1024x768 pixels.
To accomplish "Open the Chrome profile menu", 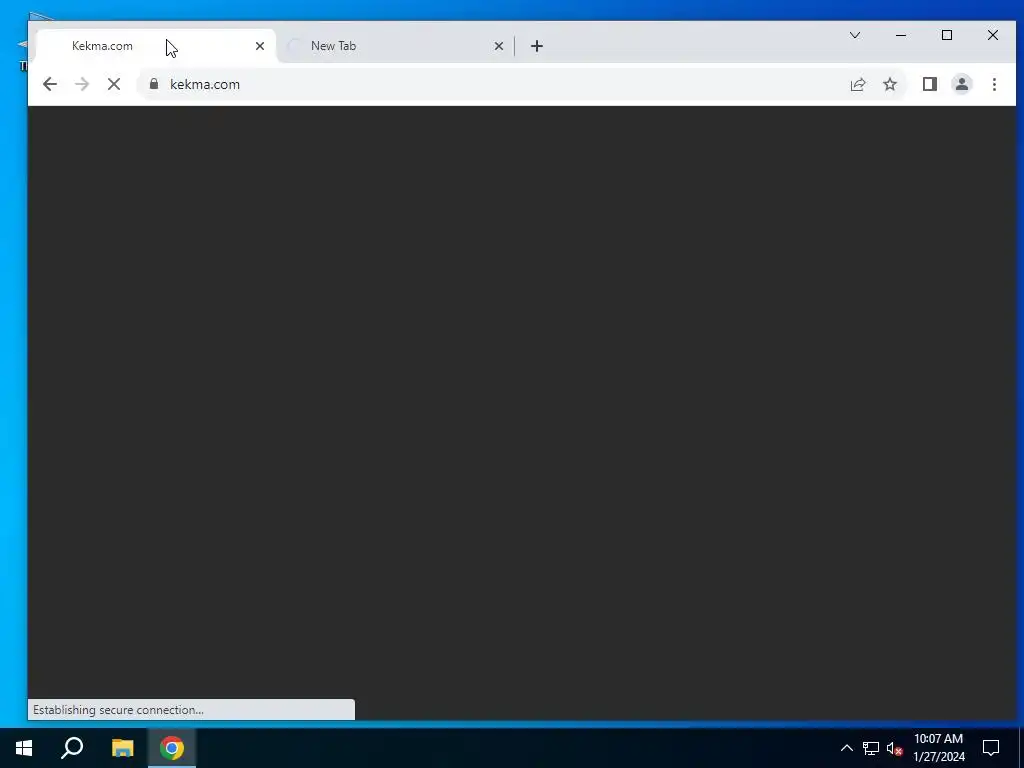I will [962, 84].
